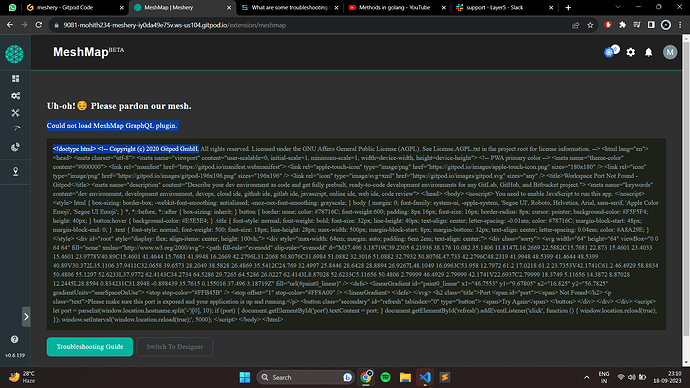Open Spotify from the Windows taskbar
Screen dimensions: 690x388
coord(385,377)
